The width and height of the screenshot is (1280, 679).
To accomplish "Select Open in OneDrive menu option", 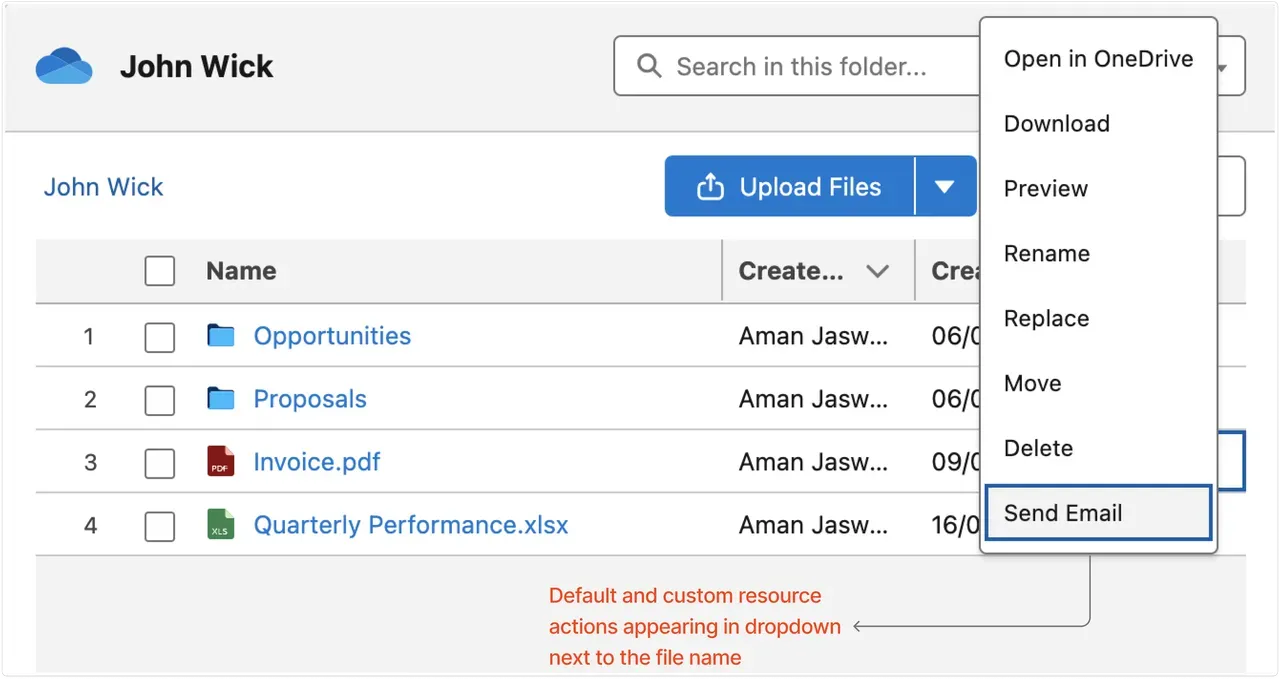I will click(x=1098, y=59).
